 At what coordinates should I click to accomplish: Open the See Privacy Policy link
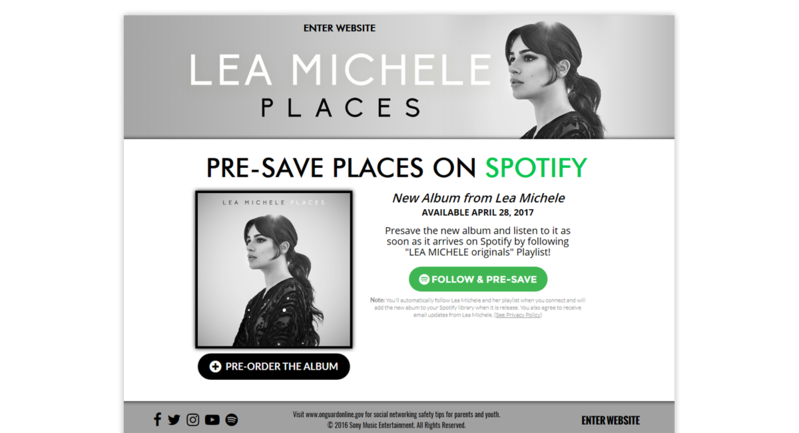click(518, 315)
